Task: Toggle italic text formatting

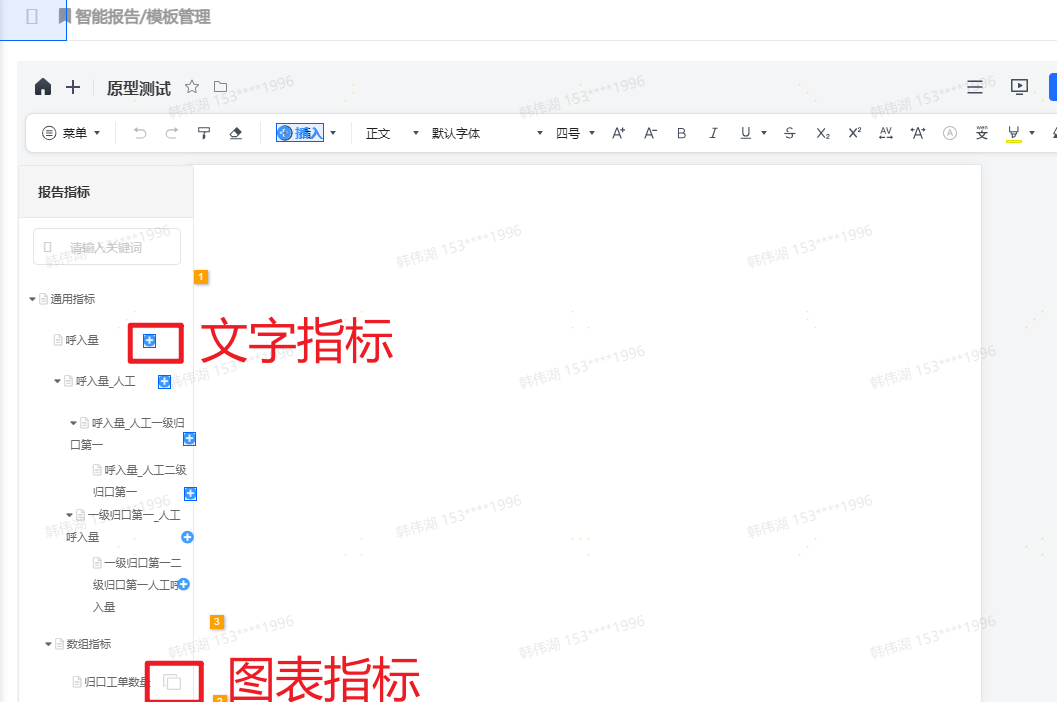Action: tap(713, 133)
